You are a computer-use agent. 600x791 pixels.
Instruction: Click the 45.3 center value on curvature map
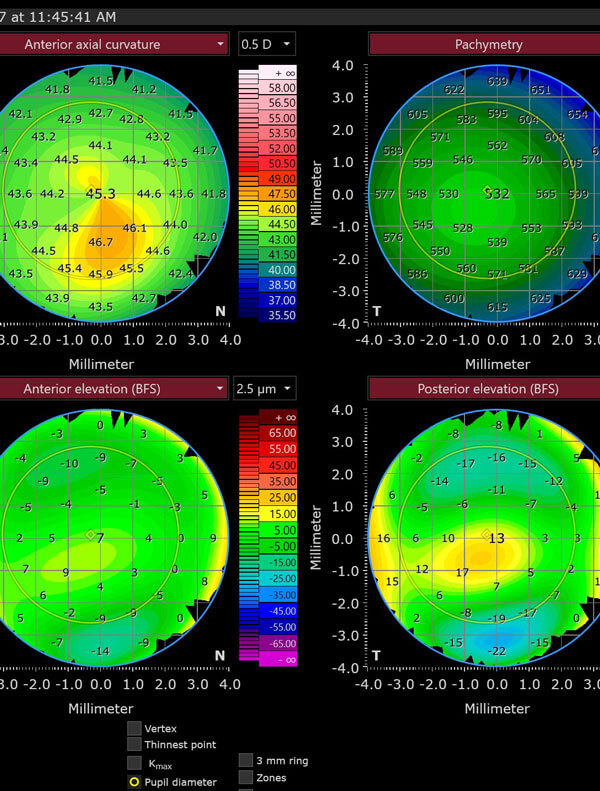[x=100, y=194]
